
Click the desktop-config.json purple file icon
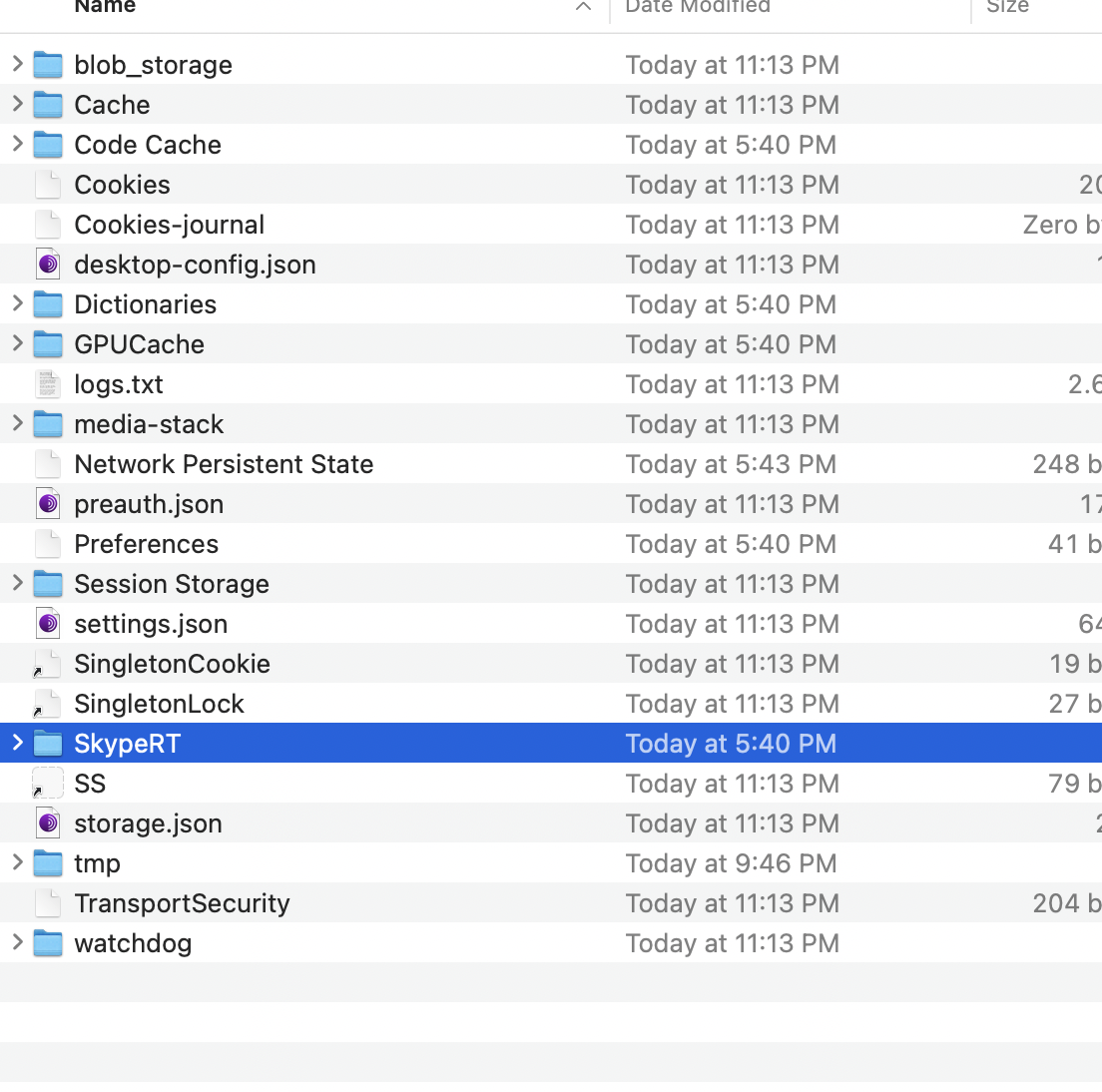[x=48, y=265]
